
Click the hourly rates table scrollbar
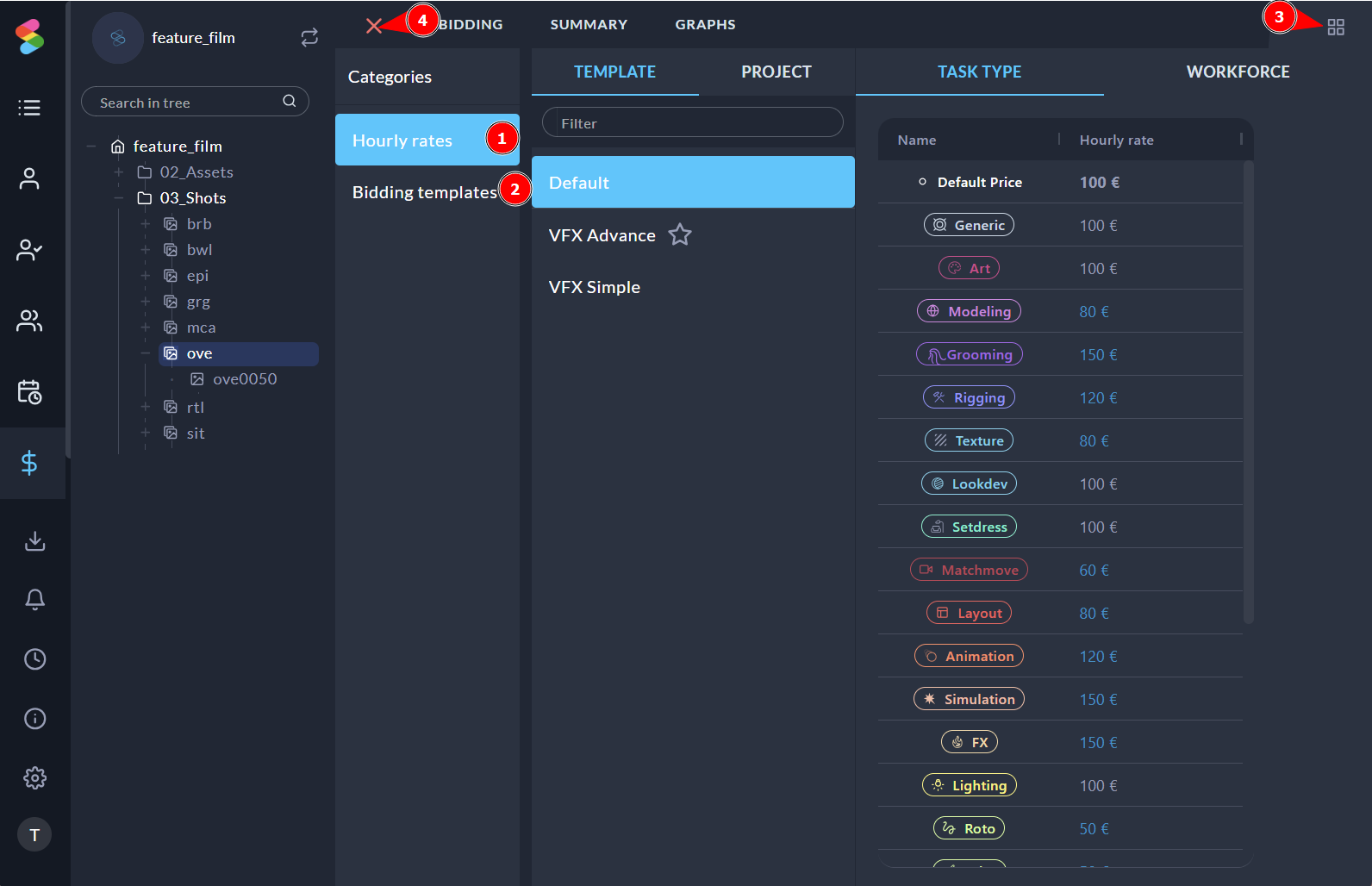coord(1248,392)
